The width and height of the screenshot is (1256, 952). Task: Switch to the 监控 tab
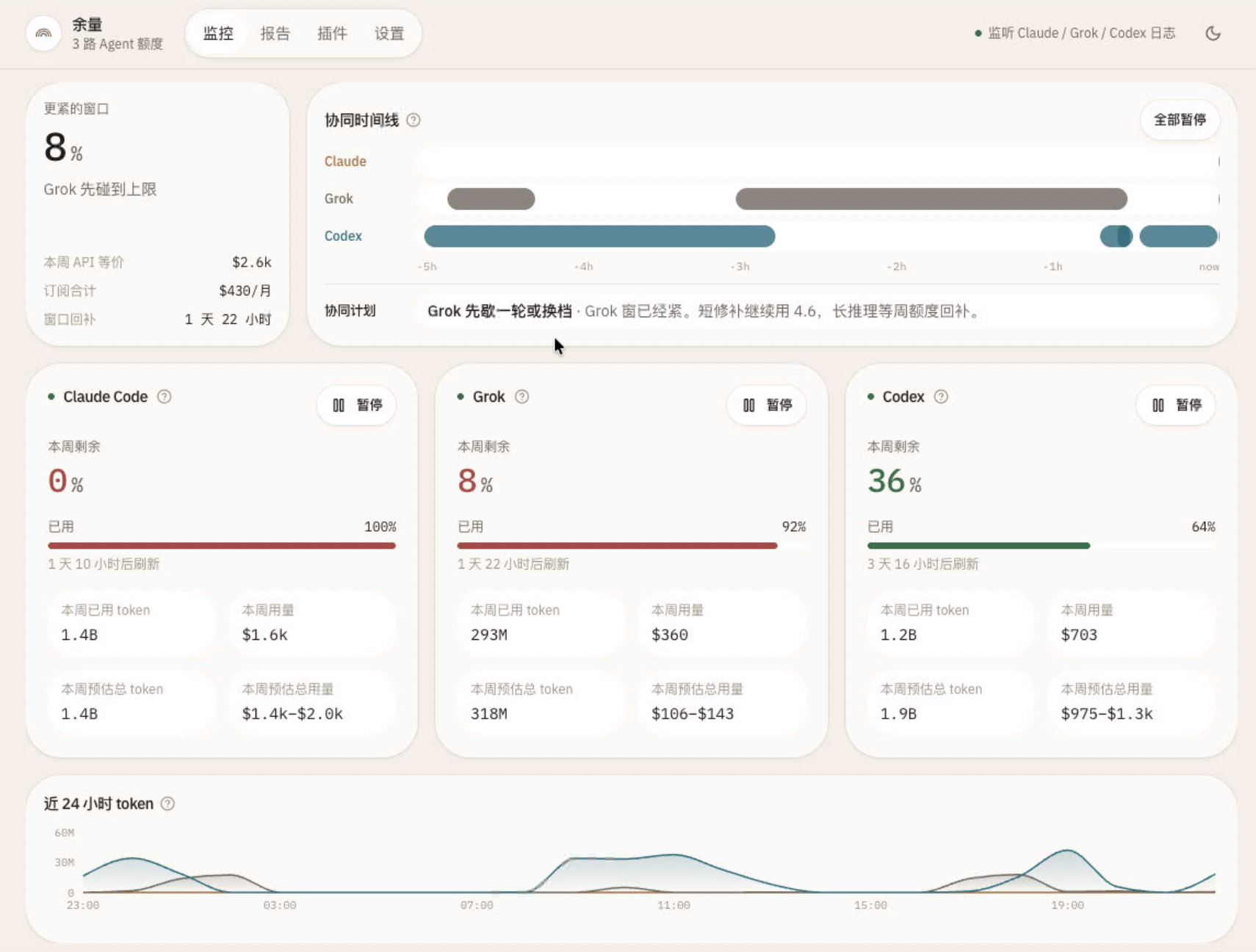click(x=218, y=33)
